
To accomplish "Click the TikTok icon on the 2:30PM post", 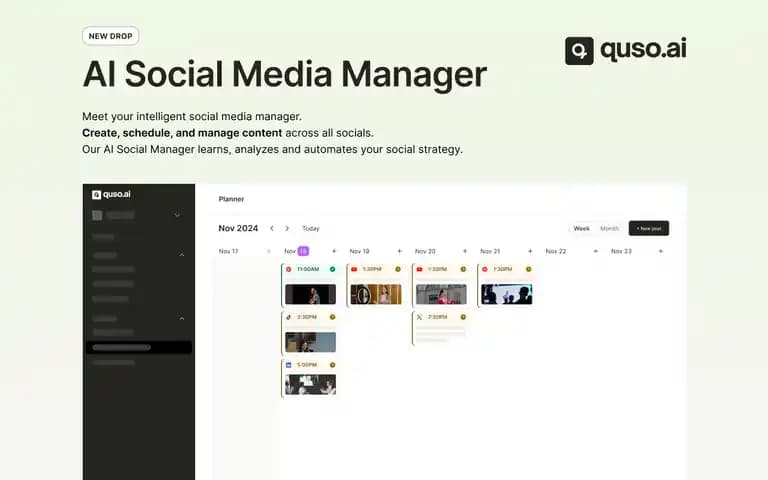I will tap(288, 317).
